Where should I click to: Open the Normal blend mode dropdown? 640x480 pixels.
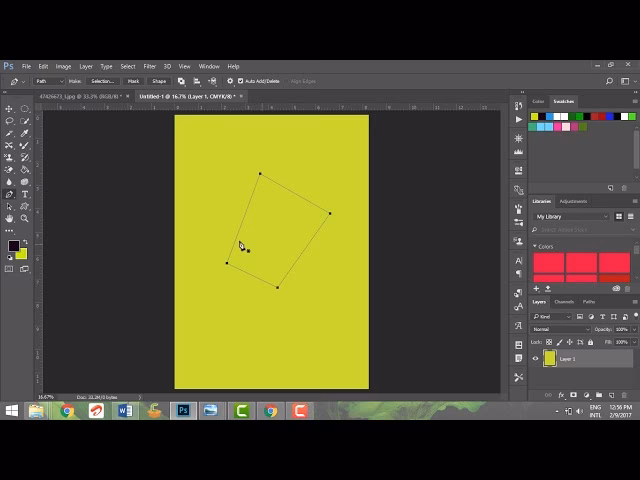(x=561, y=329)
